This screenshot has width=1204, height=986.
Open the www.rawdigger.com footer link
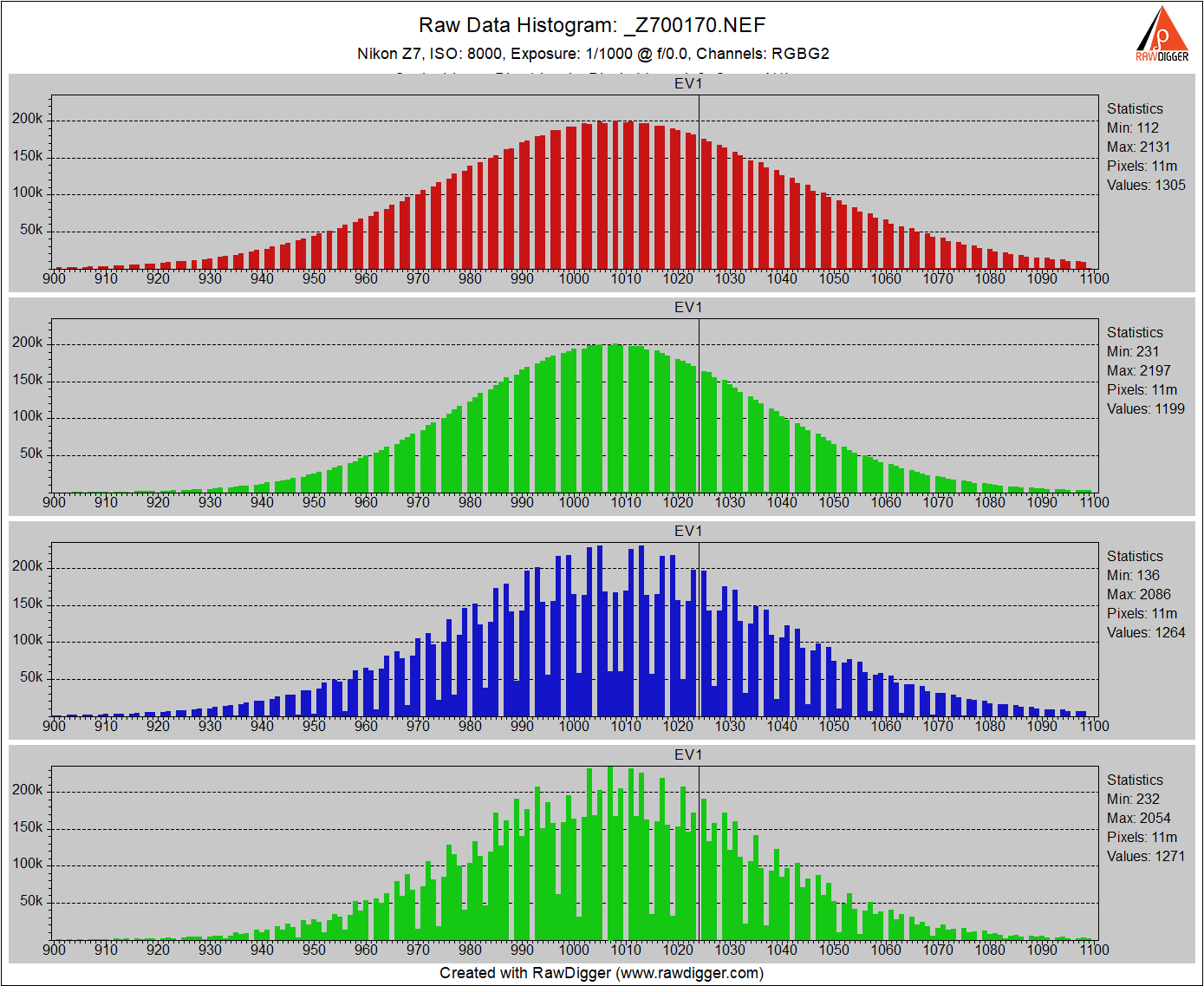point(691,973)
